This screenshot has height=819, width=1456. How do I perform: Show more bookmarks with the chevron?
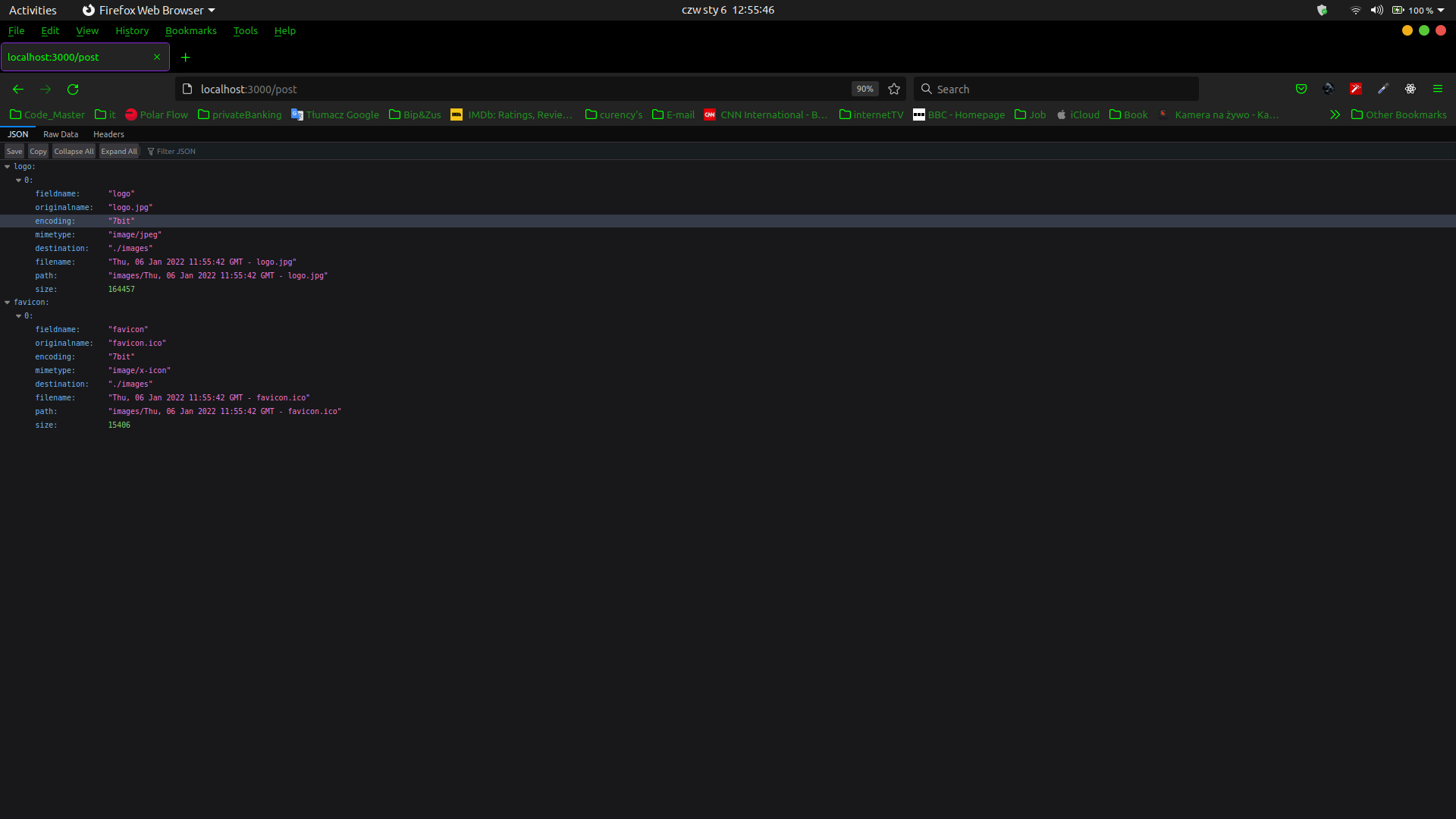point(1335,115)
